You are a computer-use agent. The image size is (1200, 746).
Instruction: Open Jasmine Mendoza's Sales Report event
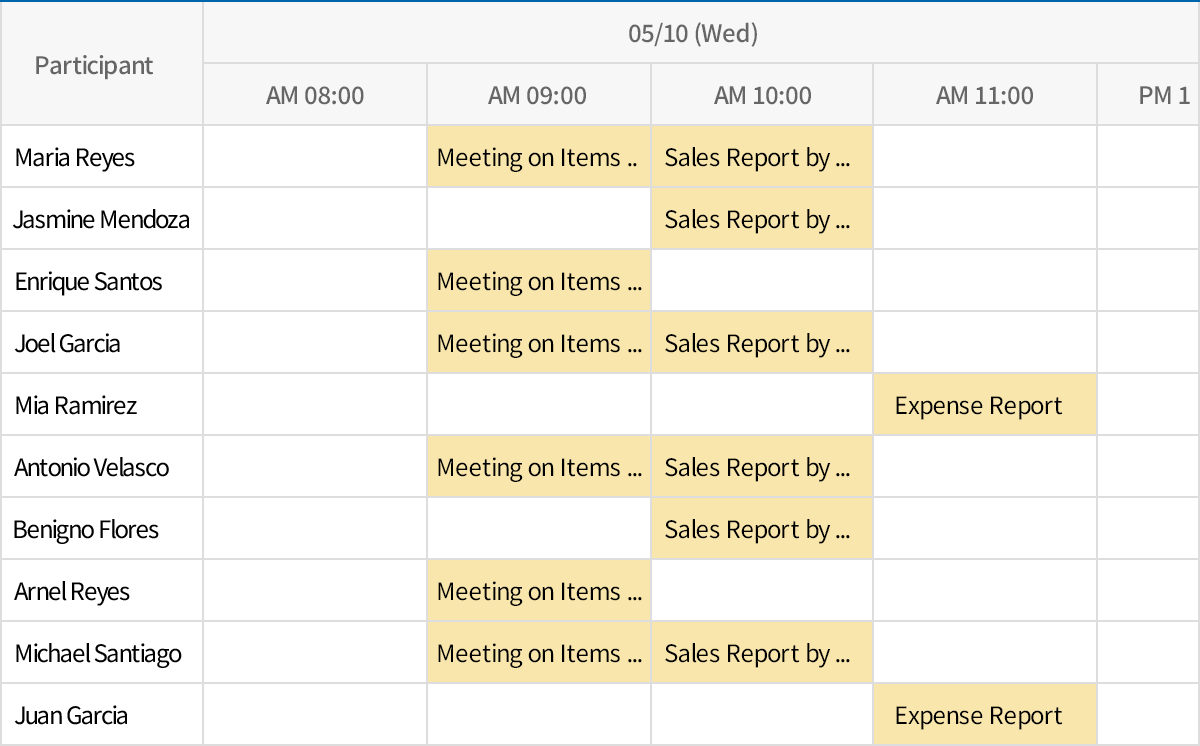tap(761, 219)
